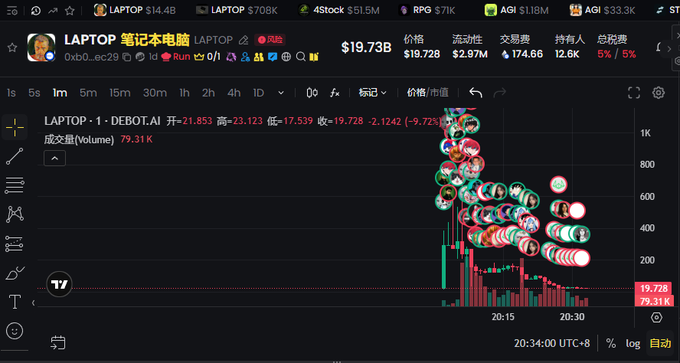Image resolution: width=680 pixels, height=363 pixels.
Task: Expand more timeframes chevron
Action: (281, 93)
